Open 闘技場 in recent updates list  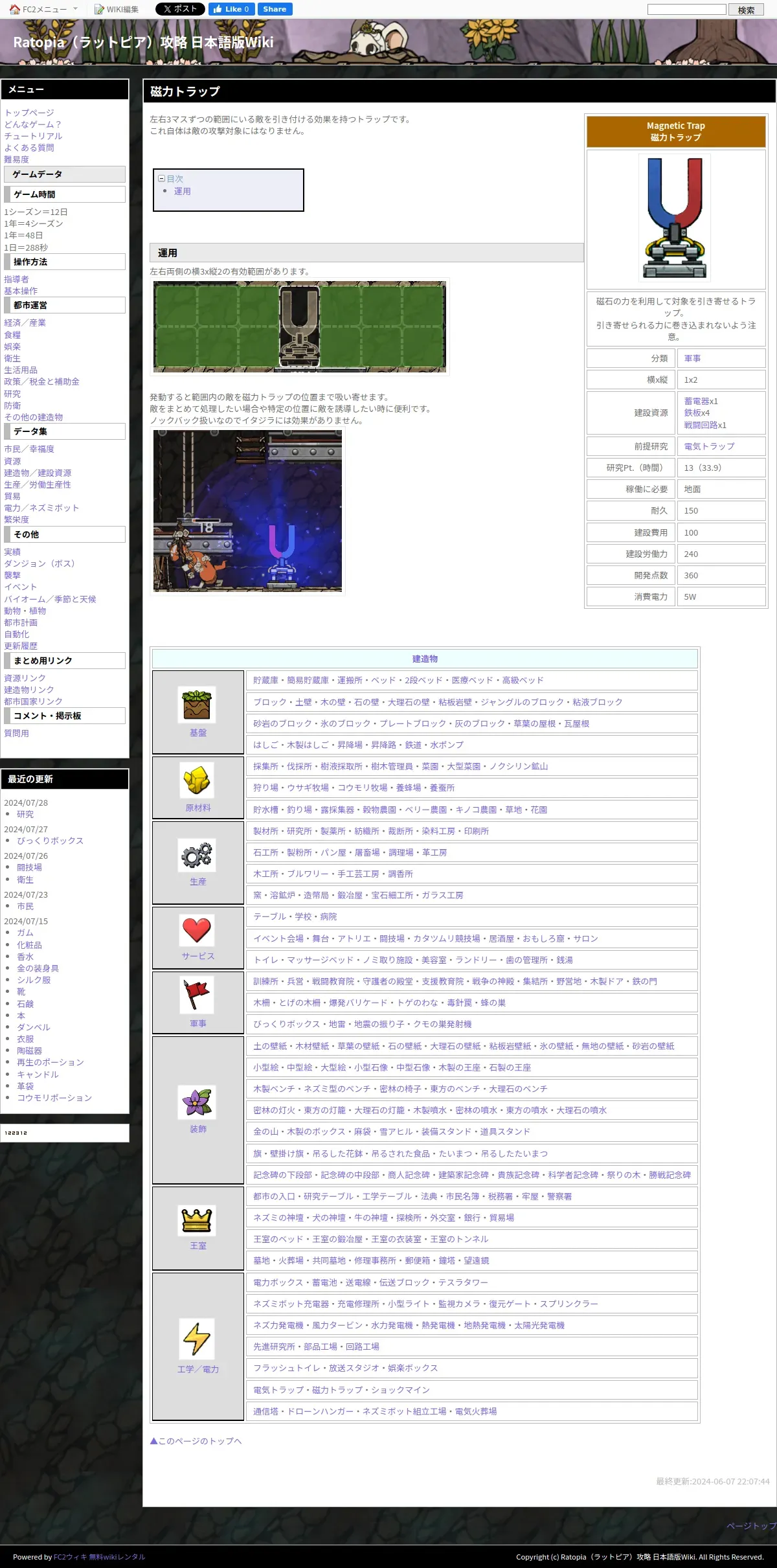(x=29, y=867)
